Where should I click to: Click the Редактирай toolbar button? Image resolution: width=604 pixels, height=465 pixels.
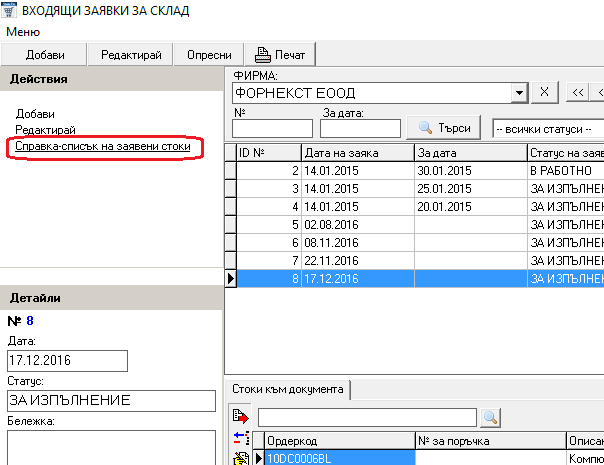click(x=131, y=55)
